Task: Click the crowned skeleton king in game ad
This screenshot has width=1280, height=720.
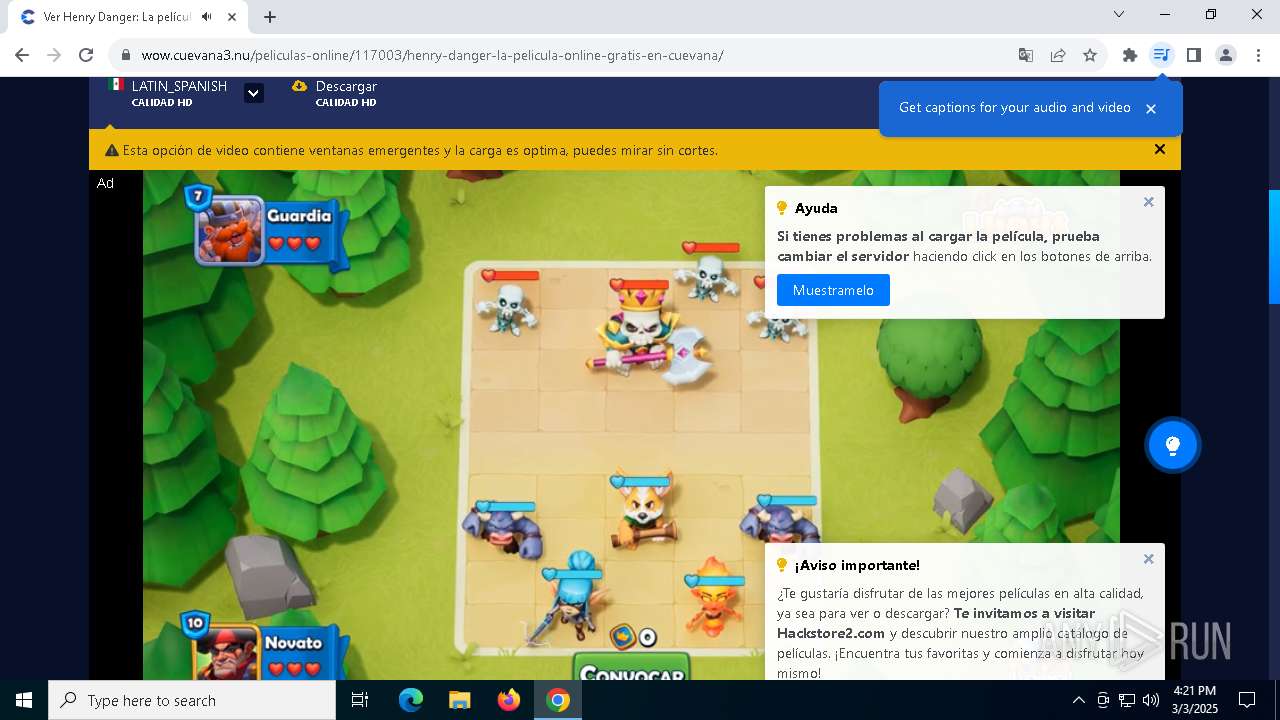Action: 648,332
